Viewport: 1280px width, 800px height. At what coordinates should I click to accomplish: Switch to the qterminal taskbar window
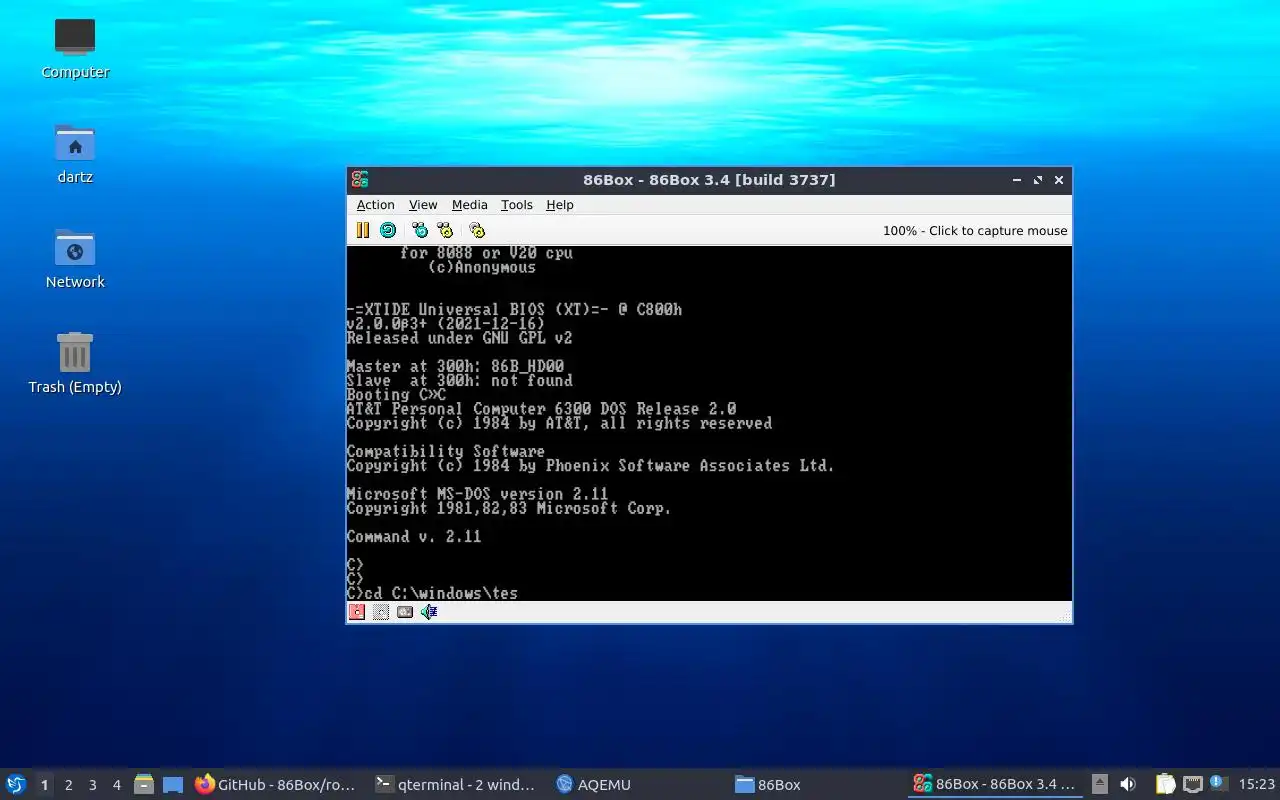(456, 785)
